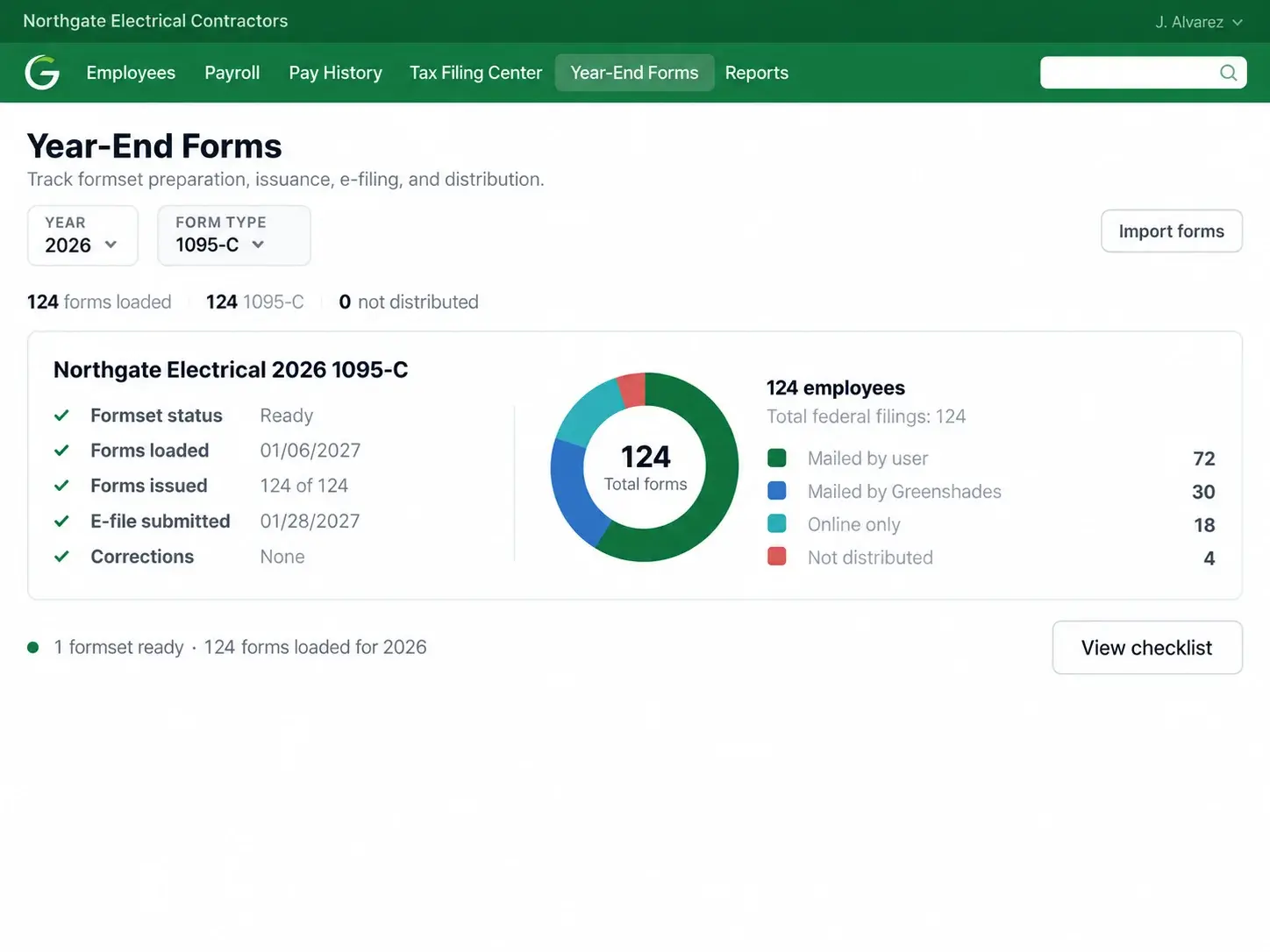The width and height of the screenshot is (1270, 952).
Task: Click the Import forms button
Action: click(x=1171, y=231)
